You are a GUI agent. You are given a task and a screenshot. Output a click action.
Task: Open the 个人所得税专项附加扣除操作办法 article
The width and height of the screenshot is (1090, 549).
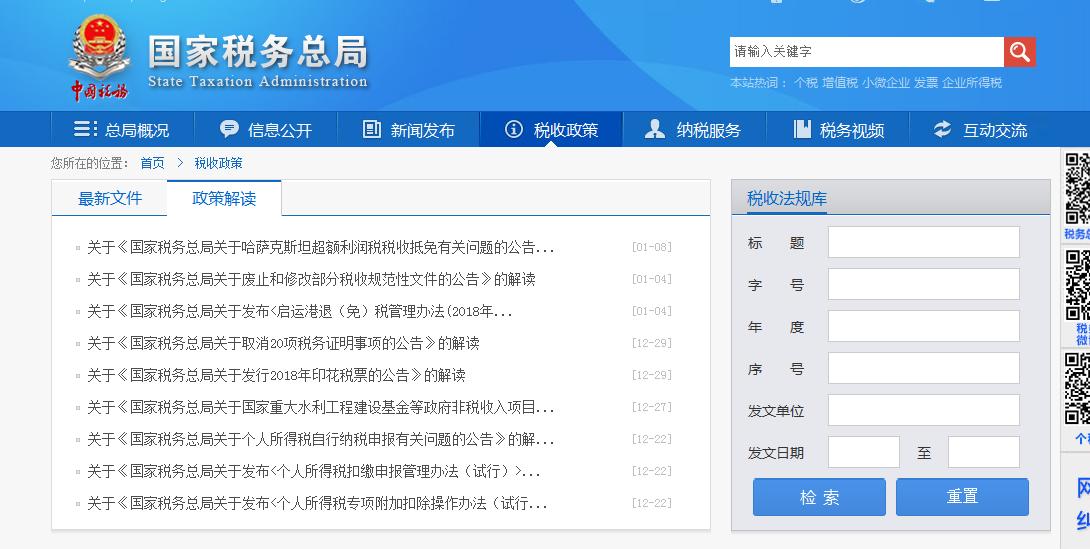(x=317, y=503)
